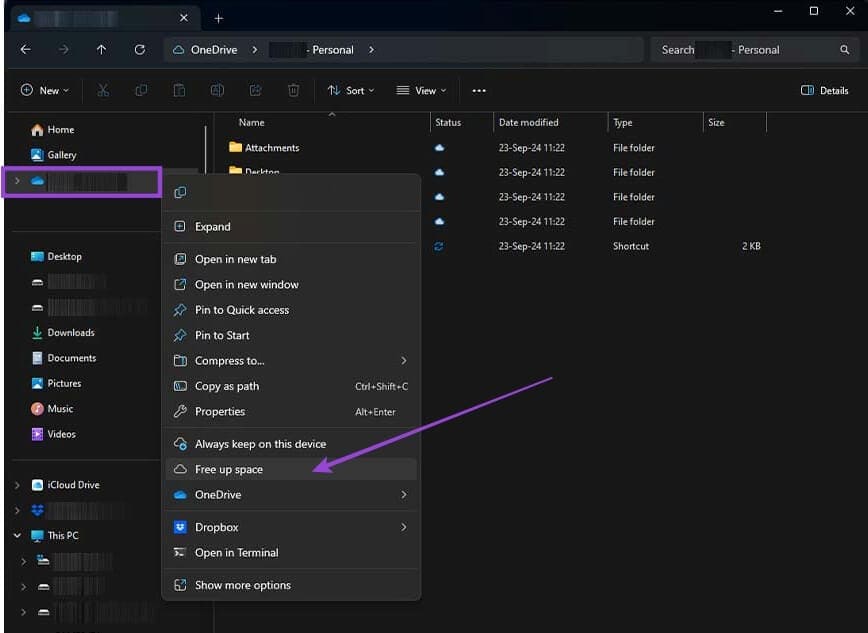Click the Cut scissors icon in toolbar
This screenshot has width=868, height=633.
click(x=103, y=90)
